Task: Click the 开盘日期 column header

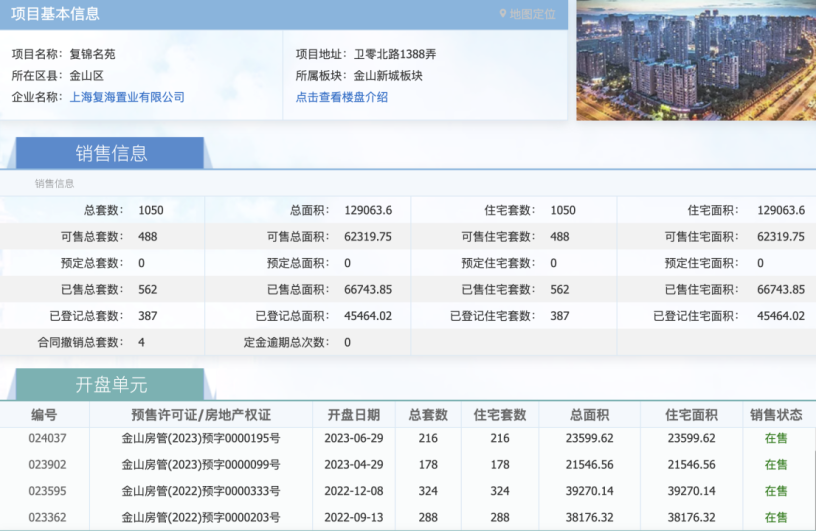Action: 352,415
